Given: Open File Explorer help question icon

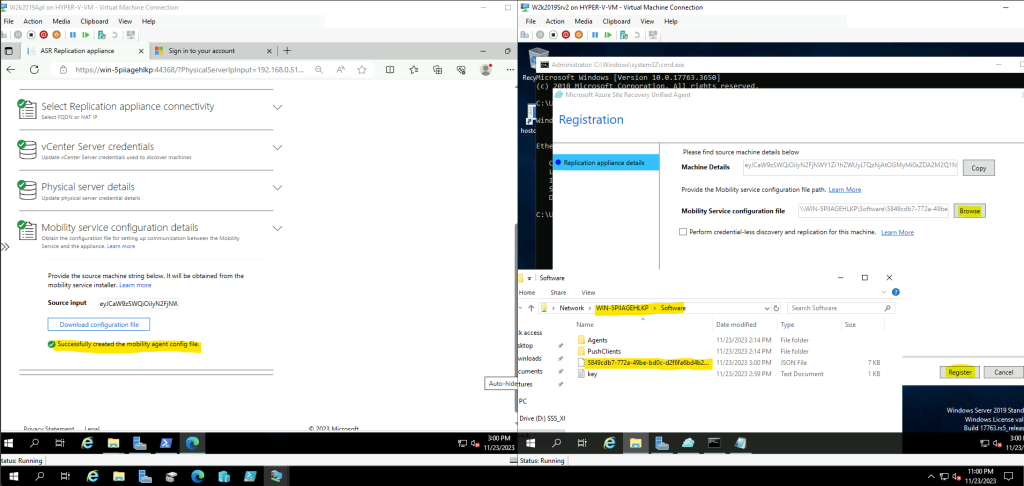Looking at the screenshot, I should [895, 293].
